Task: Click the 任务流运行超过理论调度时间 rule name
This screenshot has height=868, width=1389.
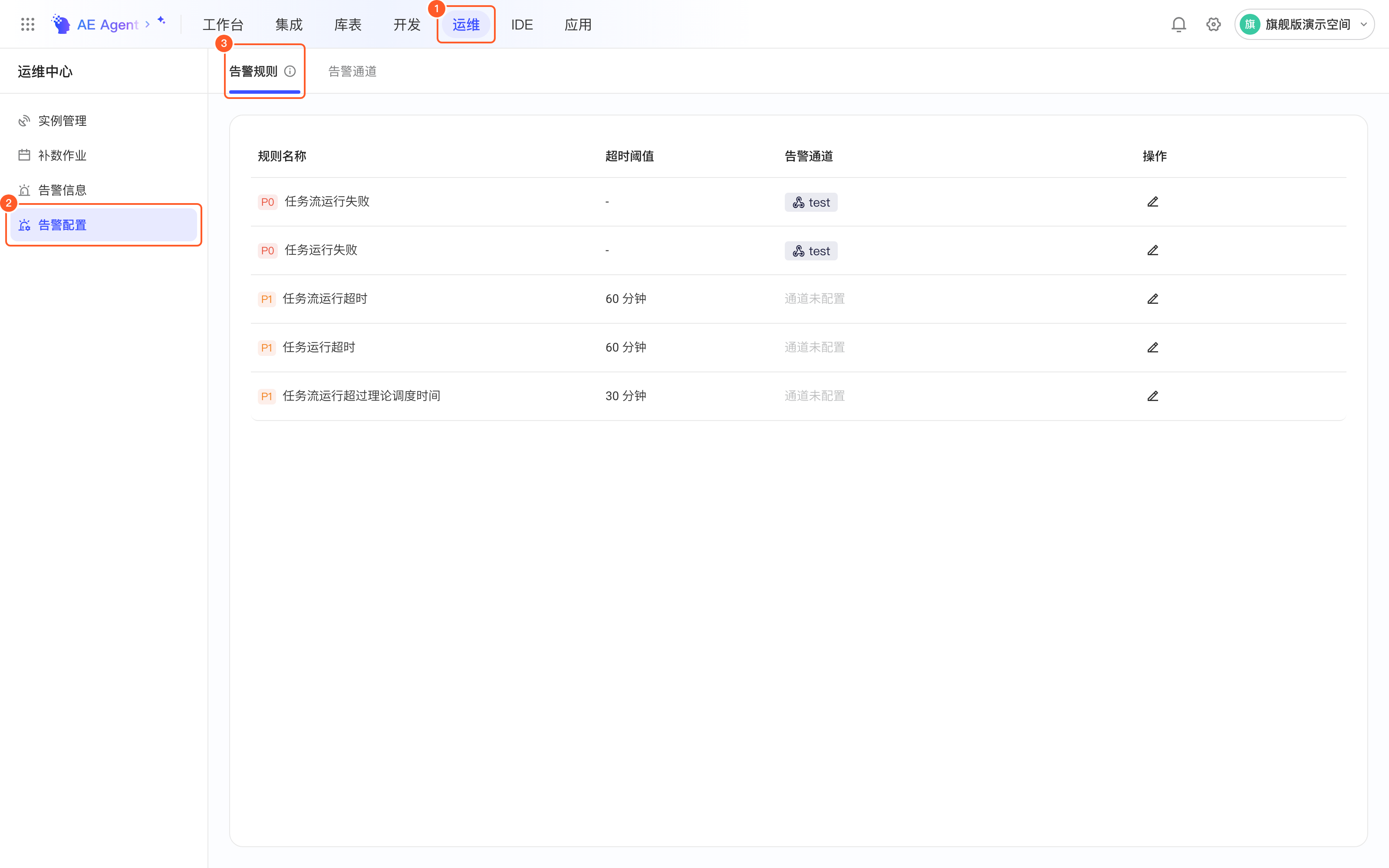Action: [x=362, y=396]
